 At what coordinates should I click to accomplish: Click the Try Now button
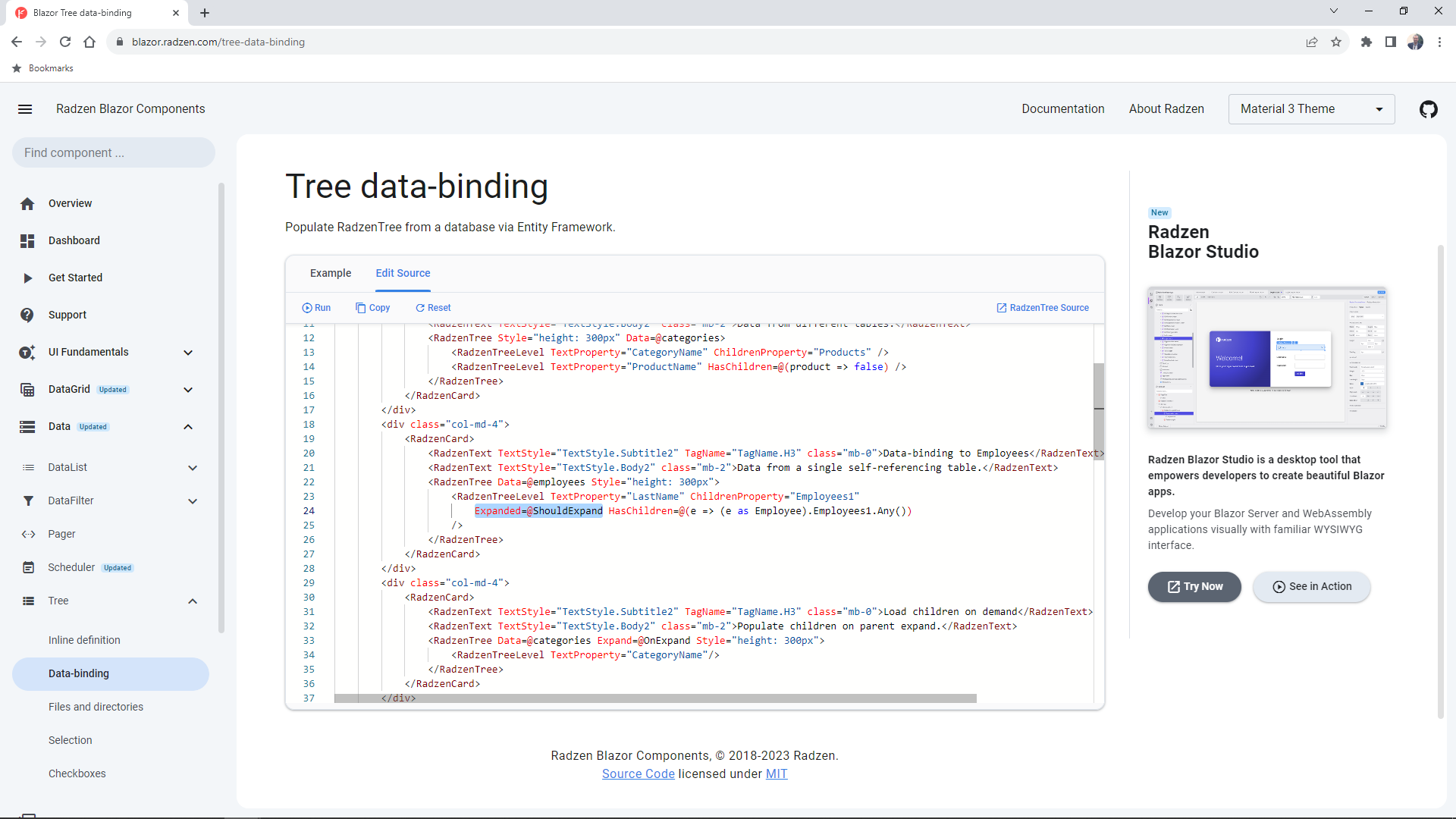click(1194, 587)
